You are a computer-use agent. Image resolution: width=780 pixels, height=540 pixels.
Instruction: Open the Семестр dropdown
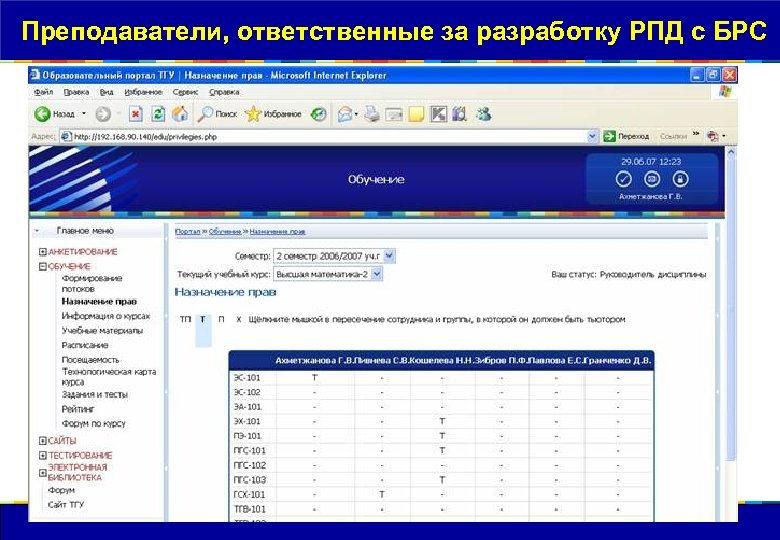click(x=390, y=256)
